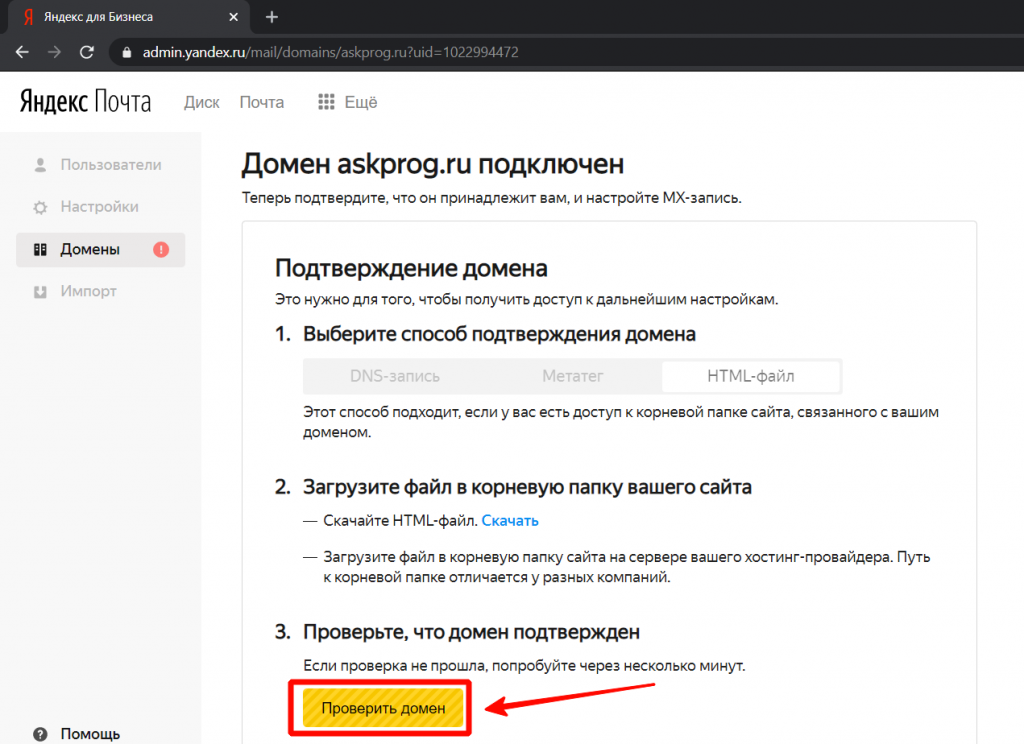Reload the page with refresh icon

(86, 52)
